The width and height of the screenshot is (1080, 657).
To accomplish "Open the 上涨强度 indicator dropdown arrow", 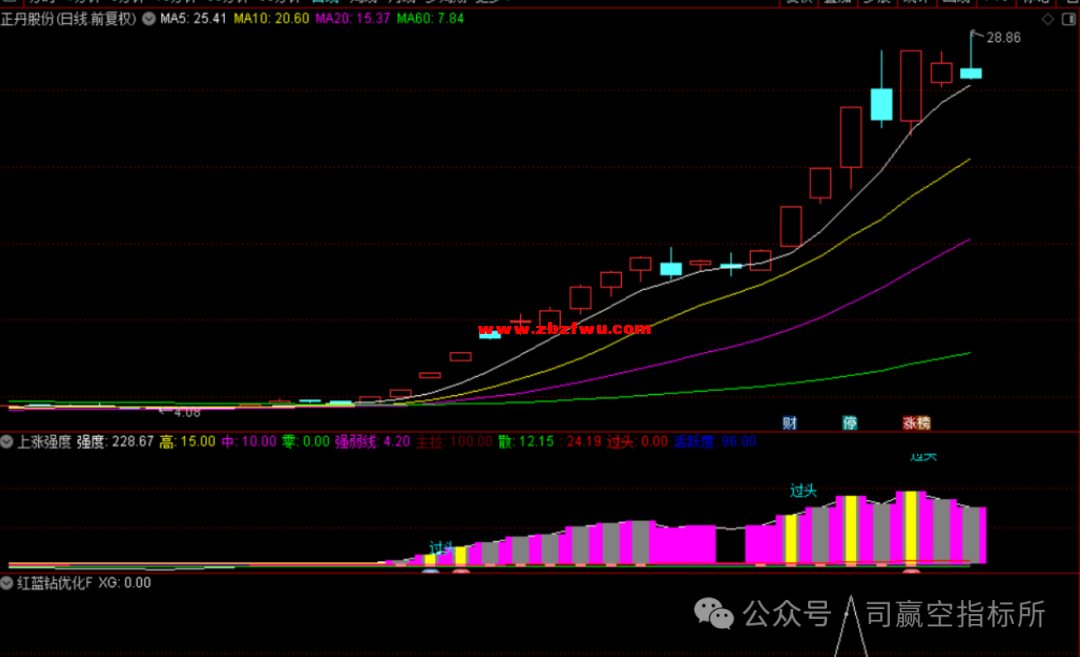I will click(x=7, y=442).
